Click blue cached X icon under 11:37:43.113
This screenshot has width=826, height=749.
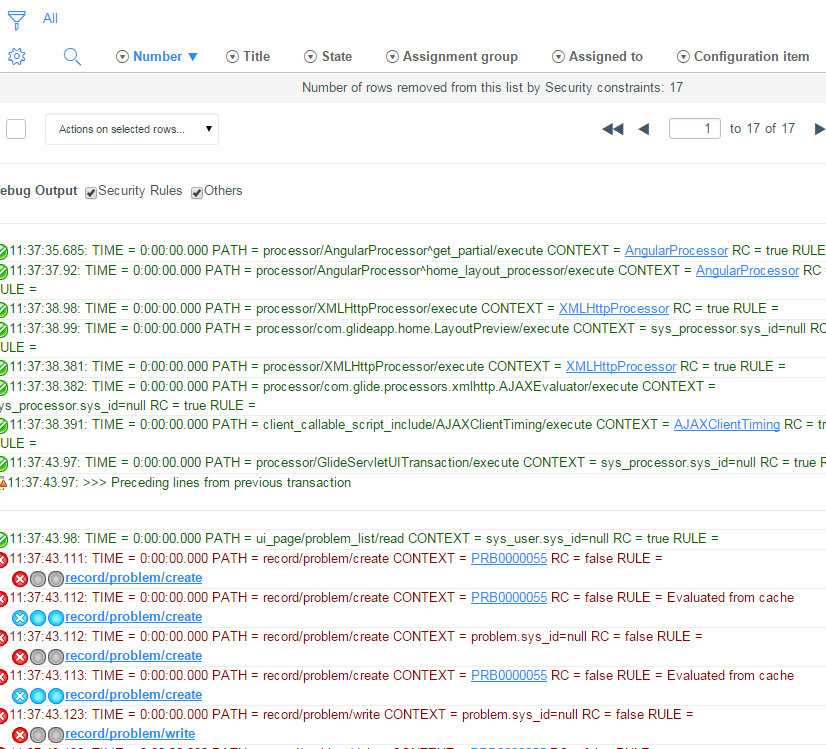(20, 696)
